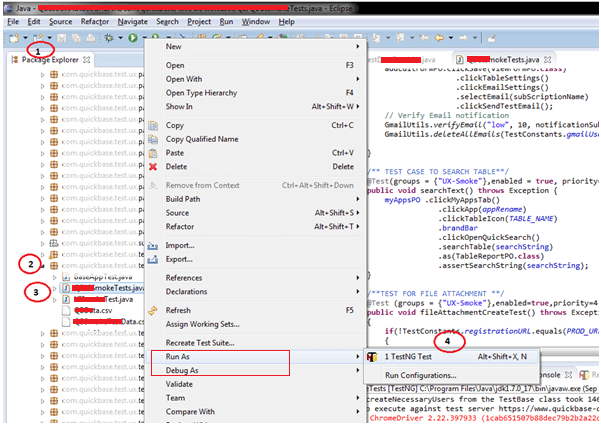
Task: Click the red Delete X icon in menu
Action: coord(153,167)
